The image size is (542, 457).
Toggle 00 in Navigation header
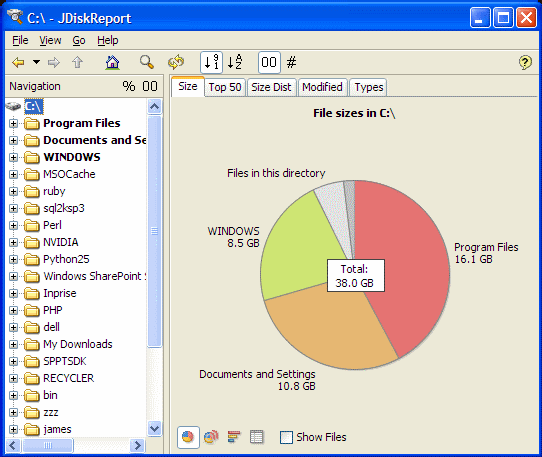150,86
